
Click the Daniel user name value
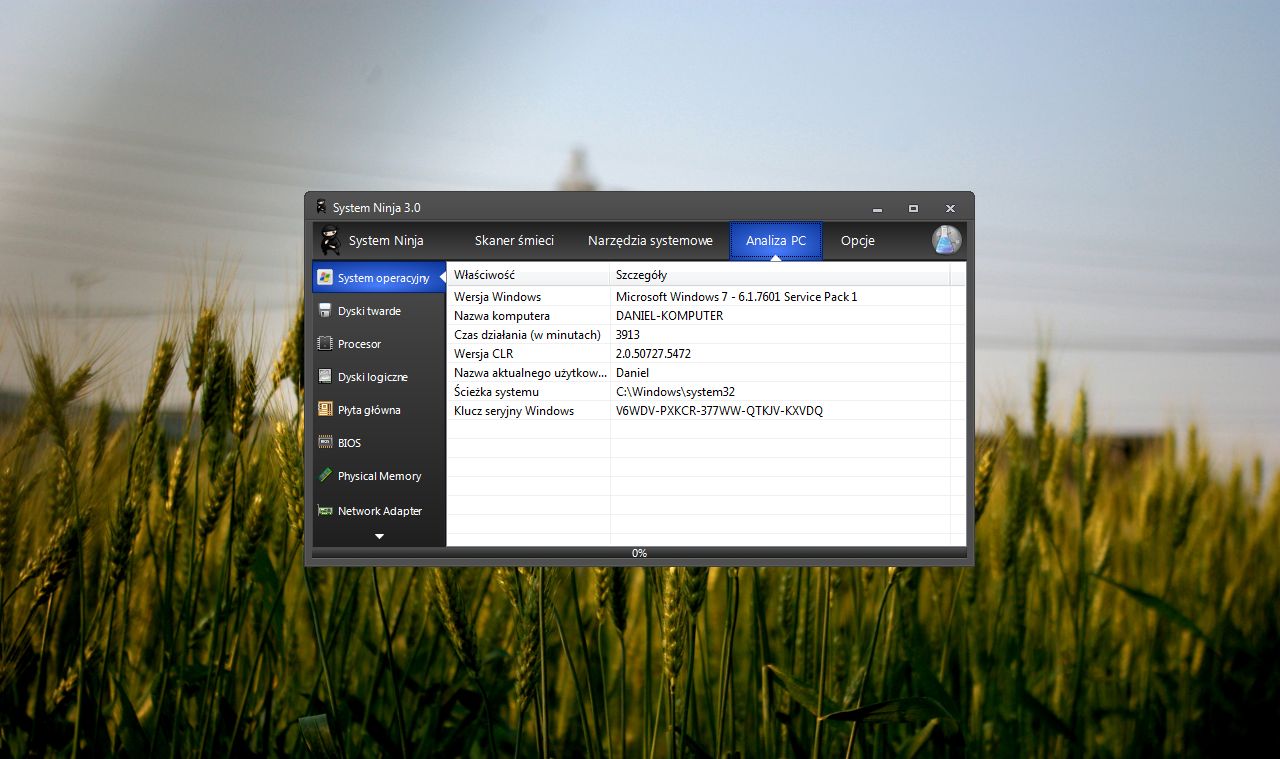pos(632,373)
